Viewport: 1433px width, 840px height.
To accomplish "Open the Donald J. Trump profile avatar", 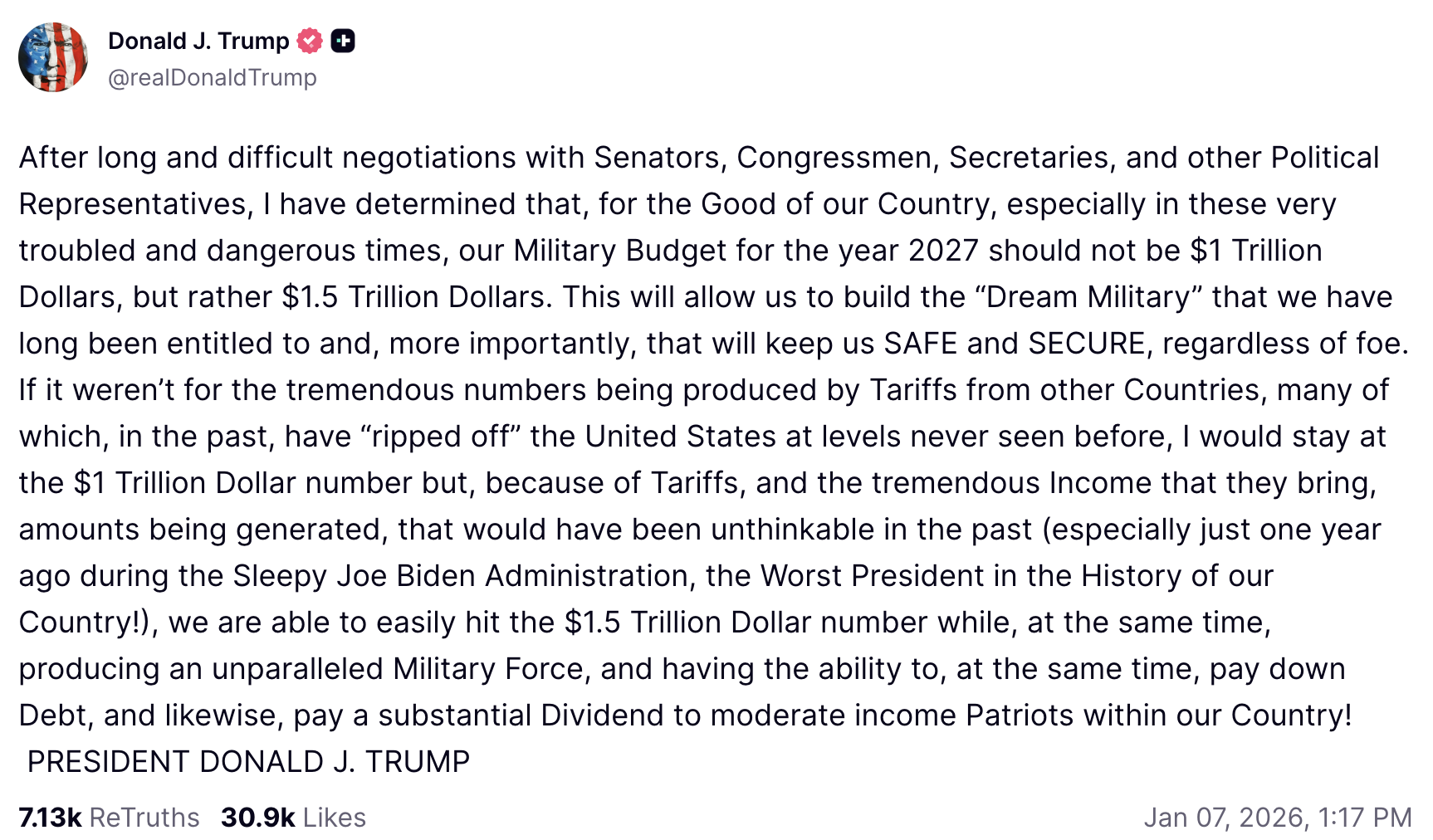I will point(53,57).
